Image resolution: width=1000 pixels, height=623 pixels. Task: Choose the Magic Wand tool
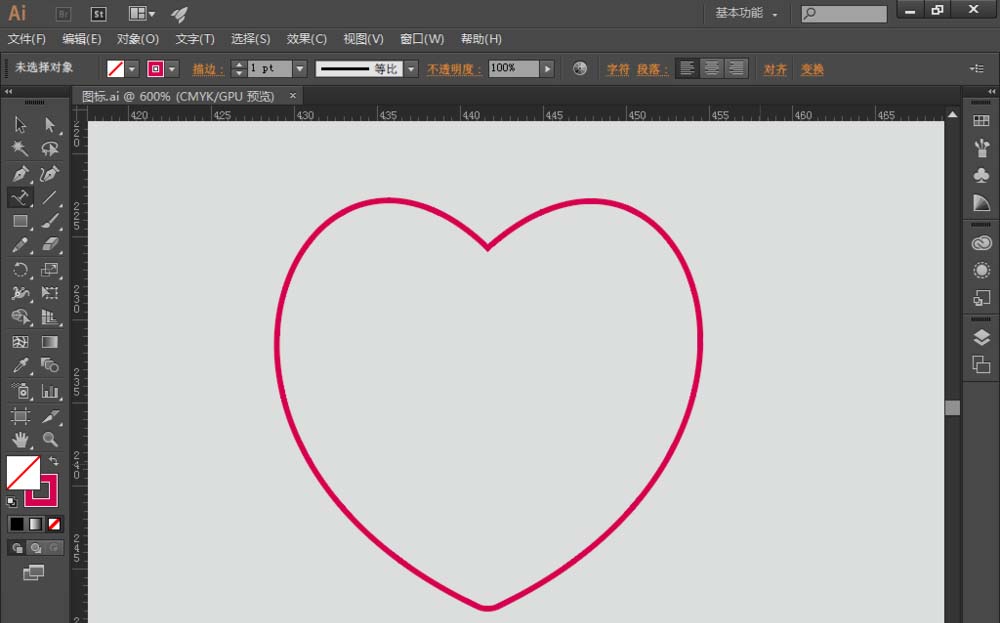[20, 149]
